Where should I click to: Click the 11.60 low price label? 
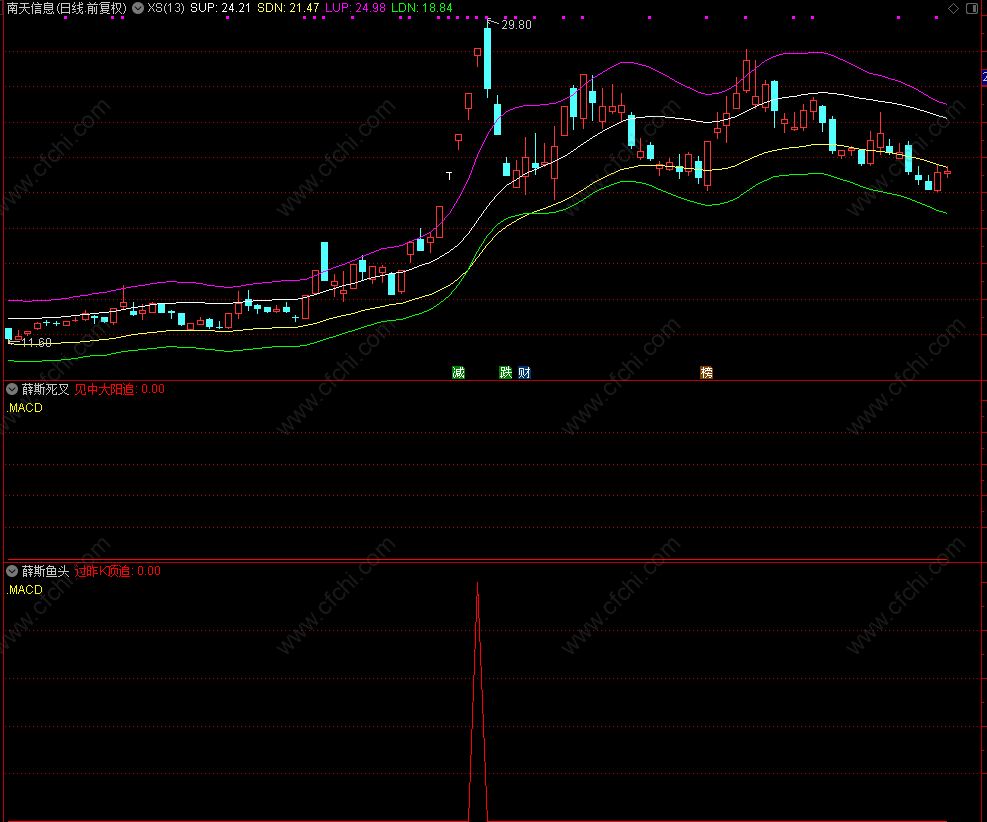37,342
